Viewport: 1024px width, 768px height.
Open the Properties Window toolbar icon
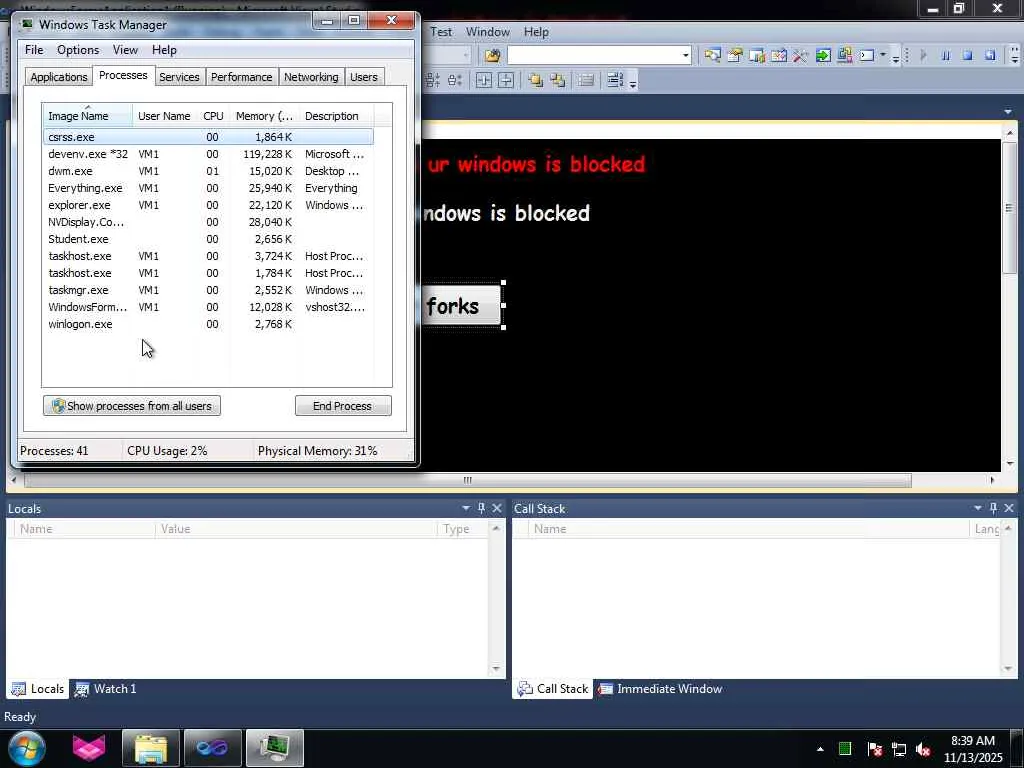(735, 56)
